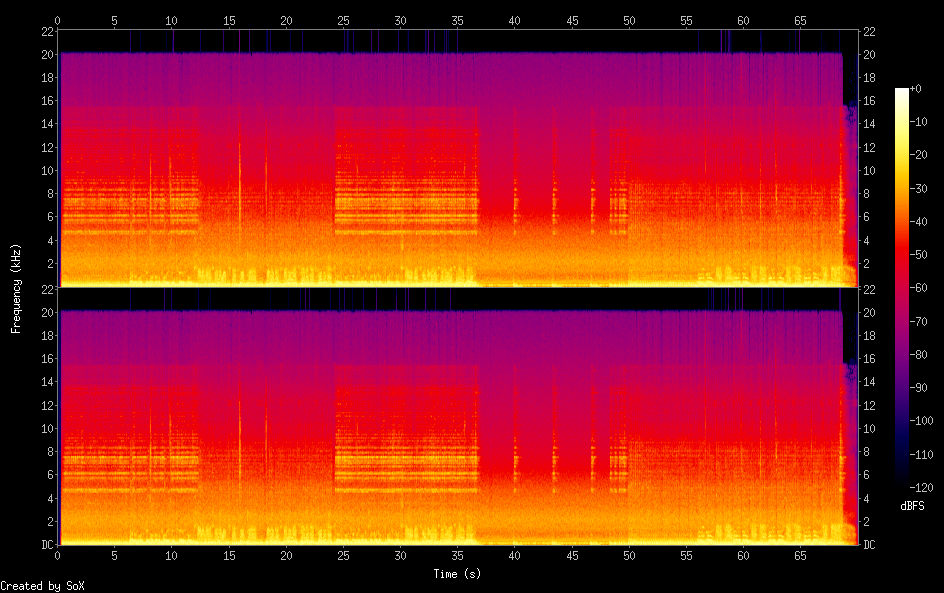
Task: Click "40" on the bottom time axis
Action: click(515, 556)
